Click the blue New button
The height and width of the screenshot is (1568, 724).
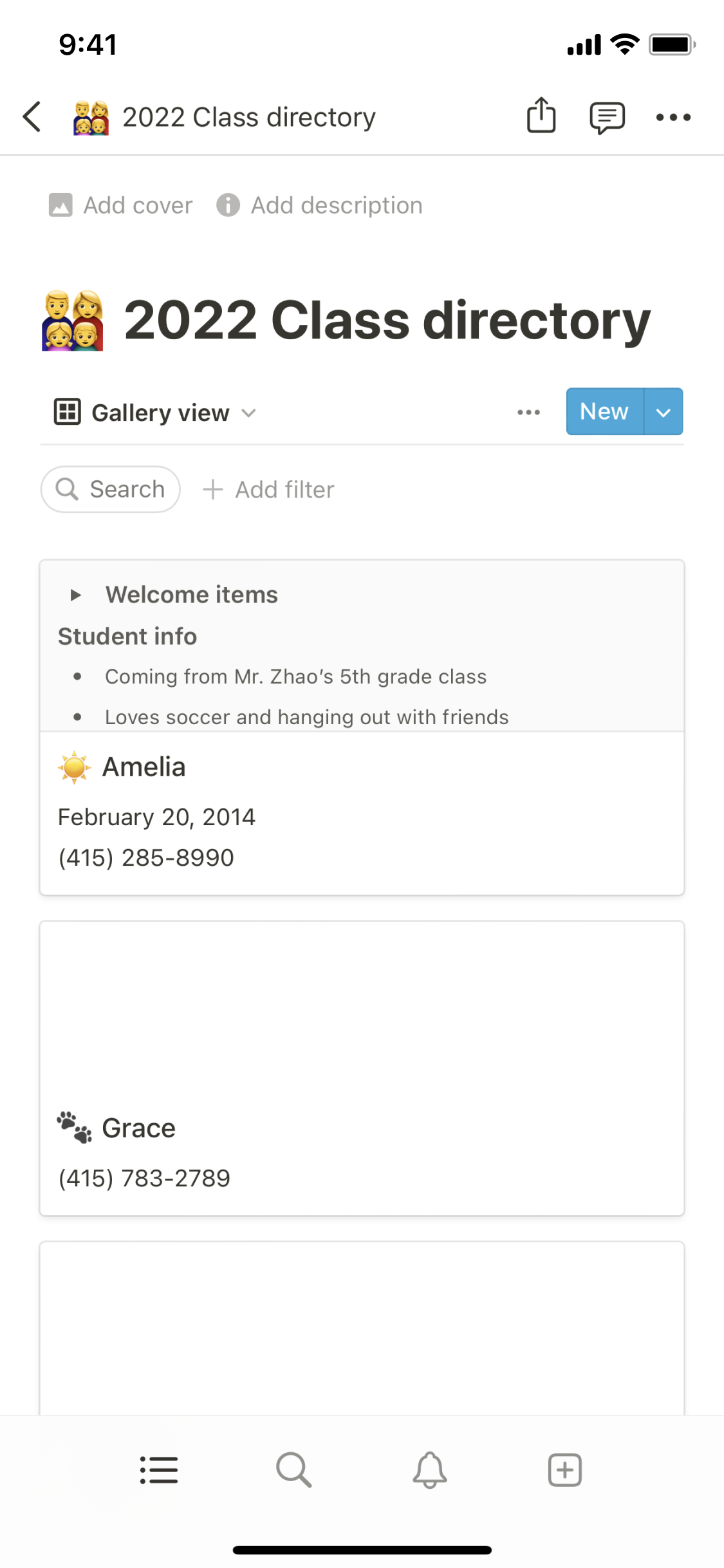pos(604,412)
